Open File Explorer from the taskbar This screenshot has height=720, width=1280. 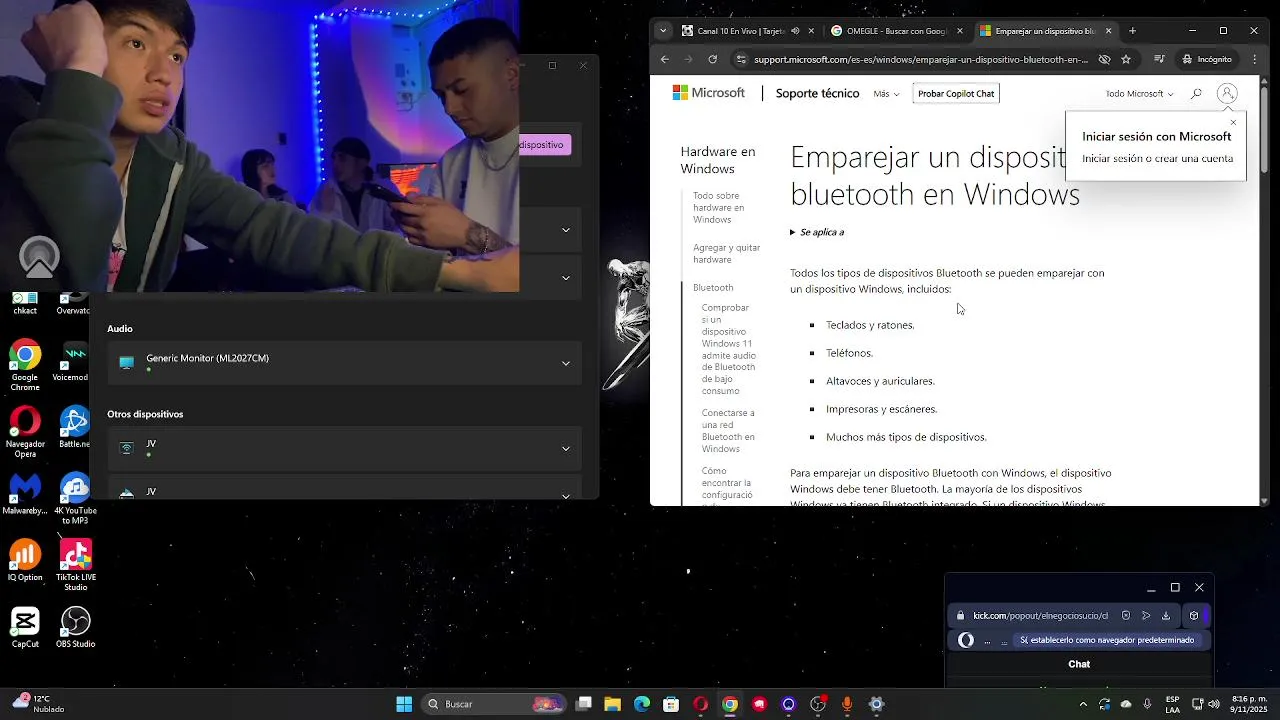(612, 704)
